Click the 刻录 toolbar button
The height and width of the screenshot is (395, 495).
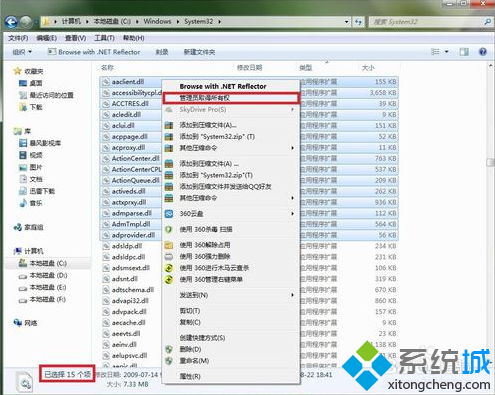(x=162, y=52)
